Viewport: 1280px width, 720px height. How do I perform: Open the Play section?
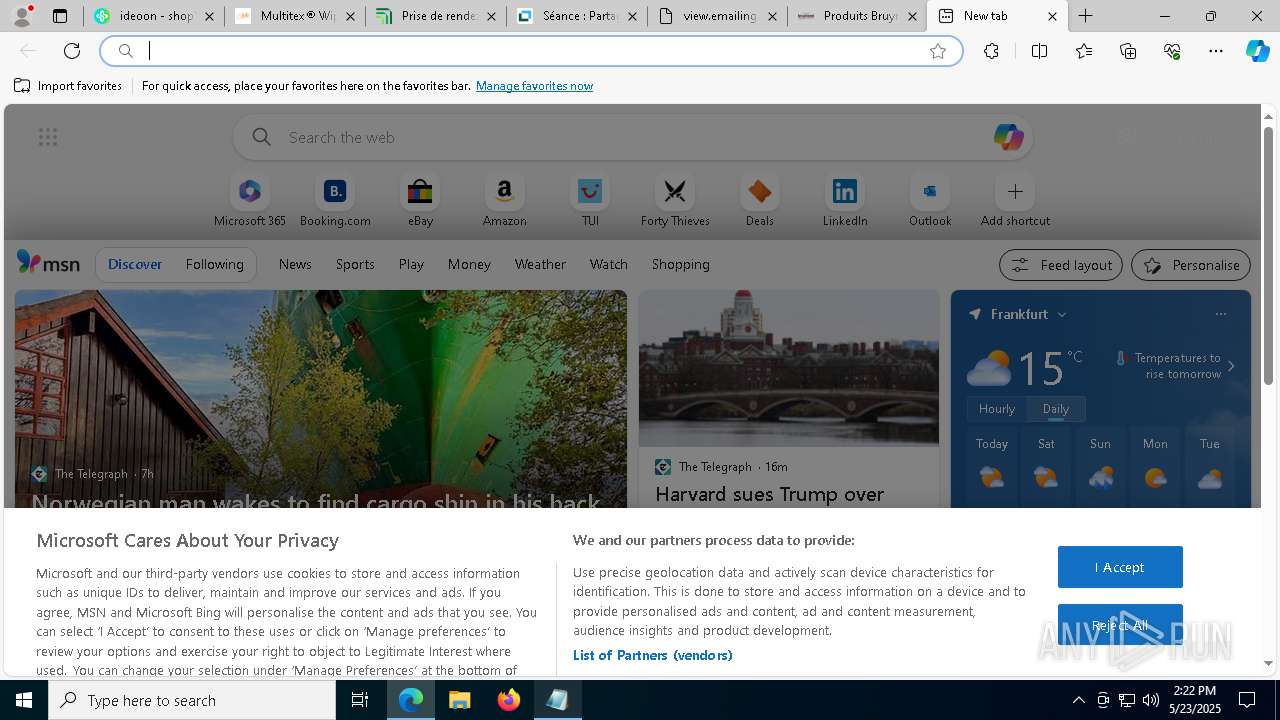tap(411, 264)
